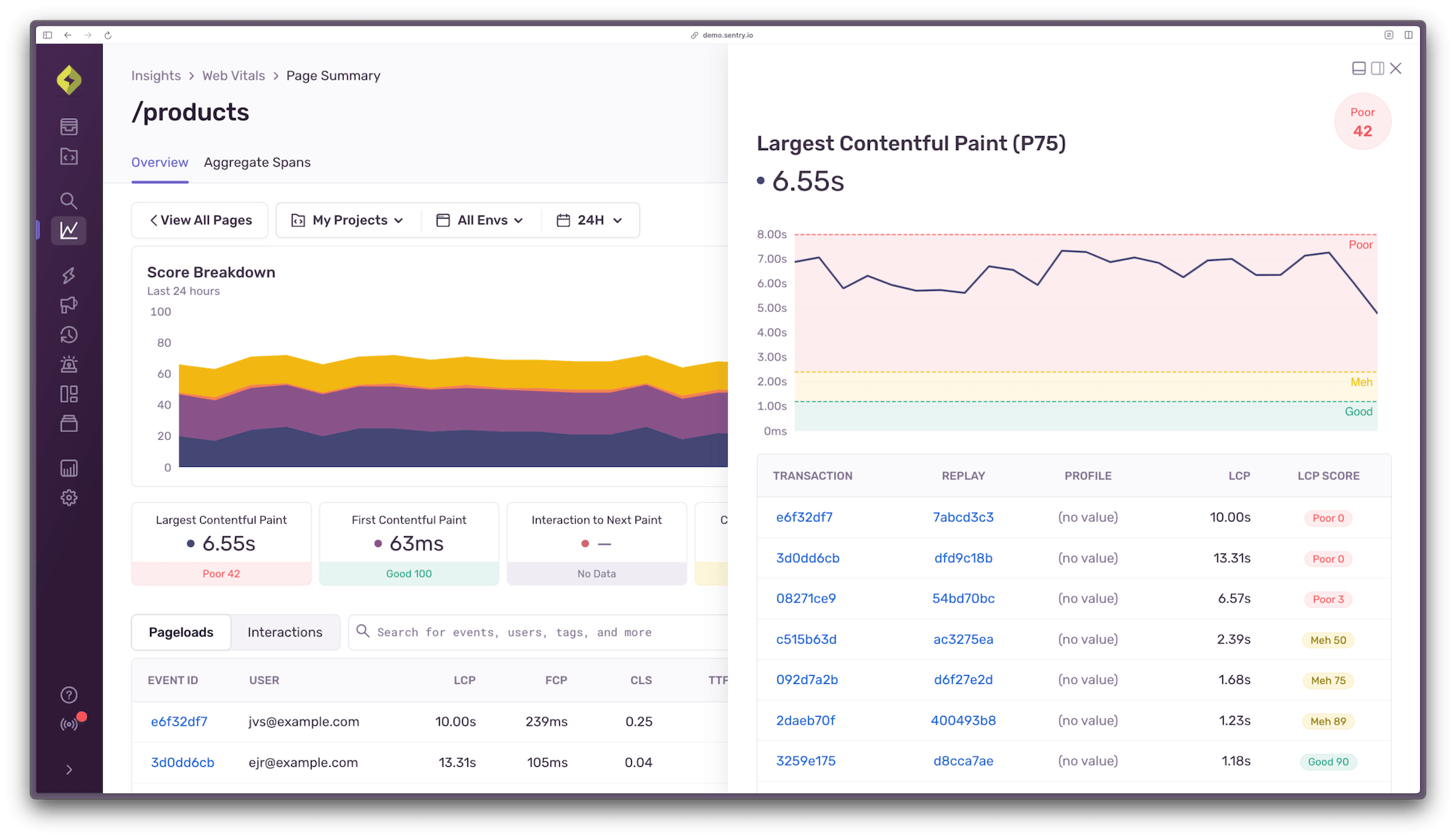The width and height of the screenshot is (1456, 839).
Task: Go to Insights breadcrumb
Action: [x=156, y=76]
